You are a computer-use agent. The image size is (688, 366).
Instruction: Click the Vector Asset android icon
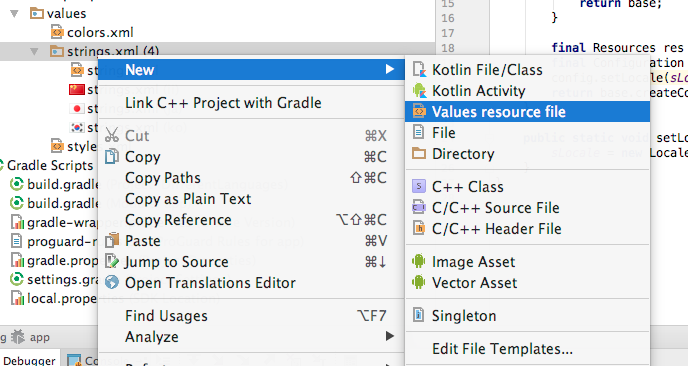(419, 282)
